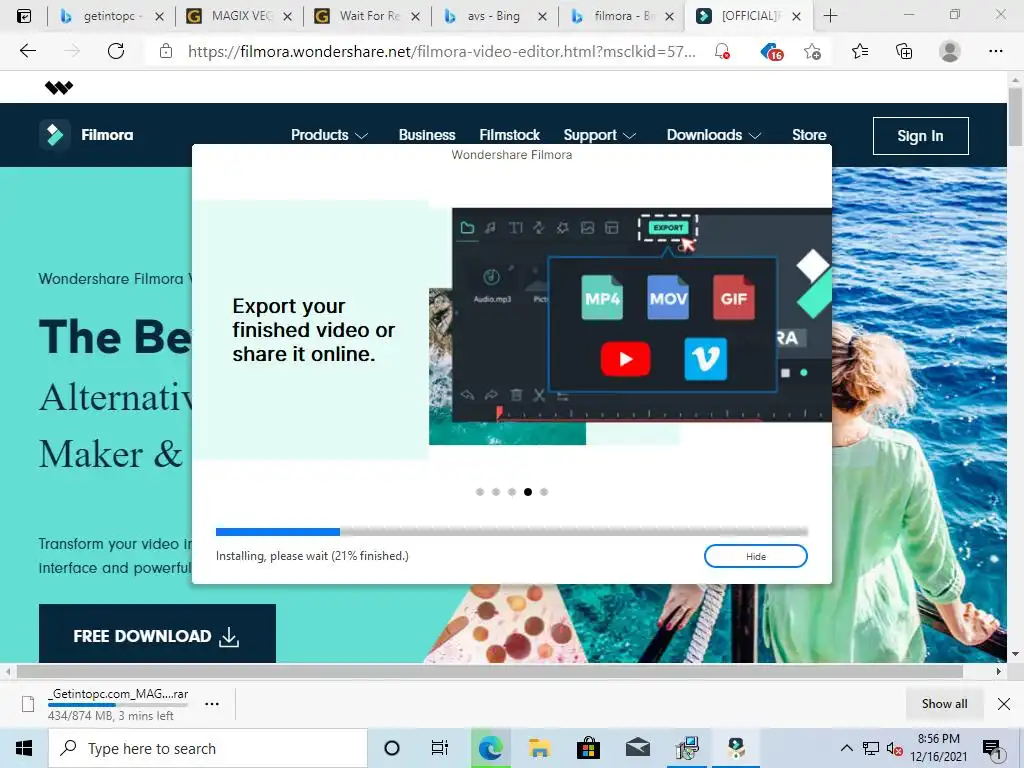Click the notification bell icon in address bar
The height and width of the screenshot is (768, 1024).
(x=722, y=51)
